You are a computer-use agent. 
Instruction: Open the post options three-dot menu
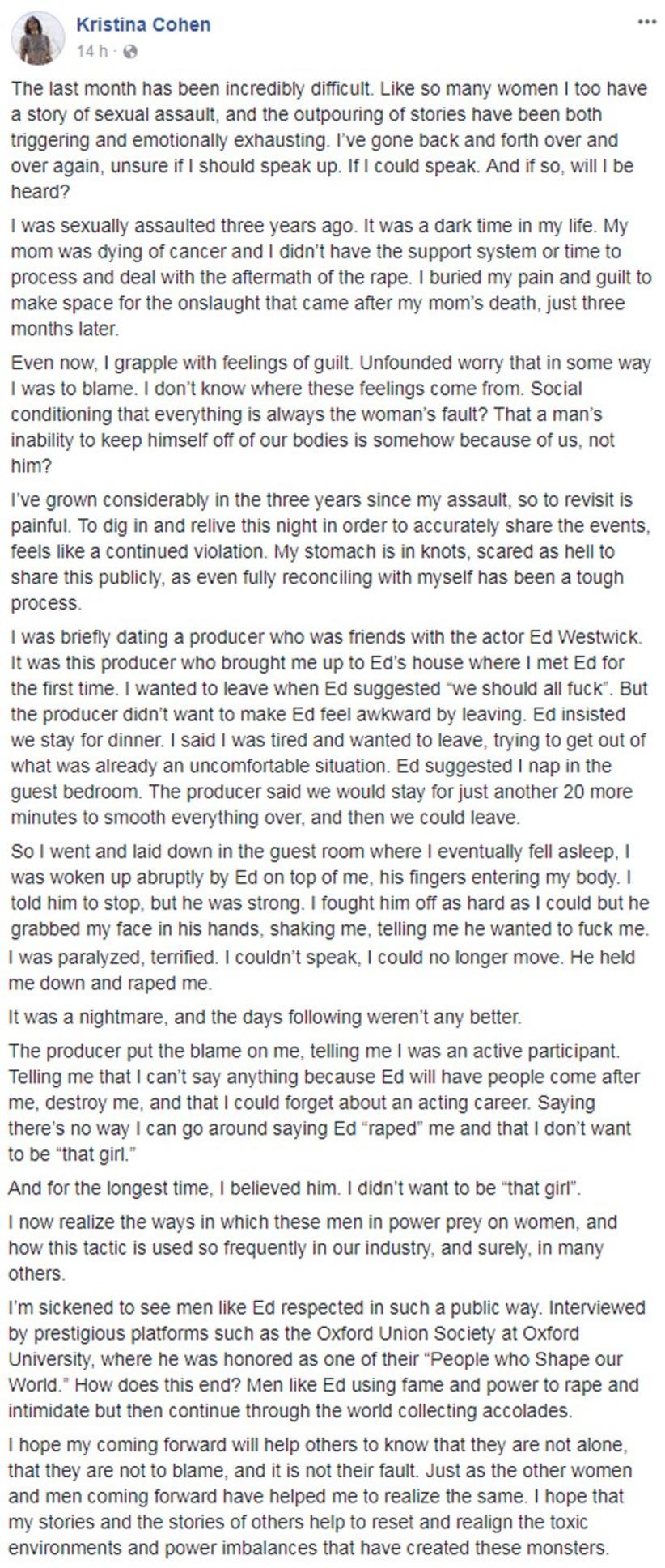click(x=646, y=22)
